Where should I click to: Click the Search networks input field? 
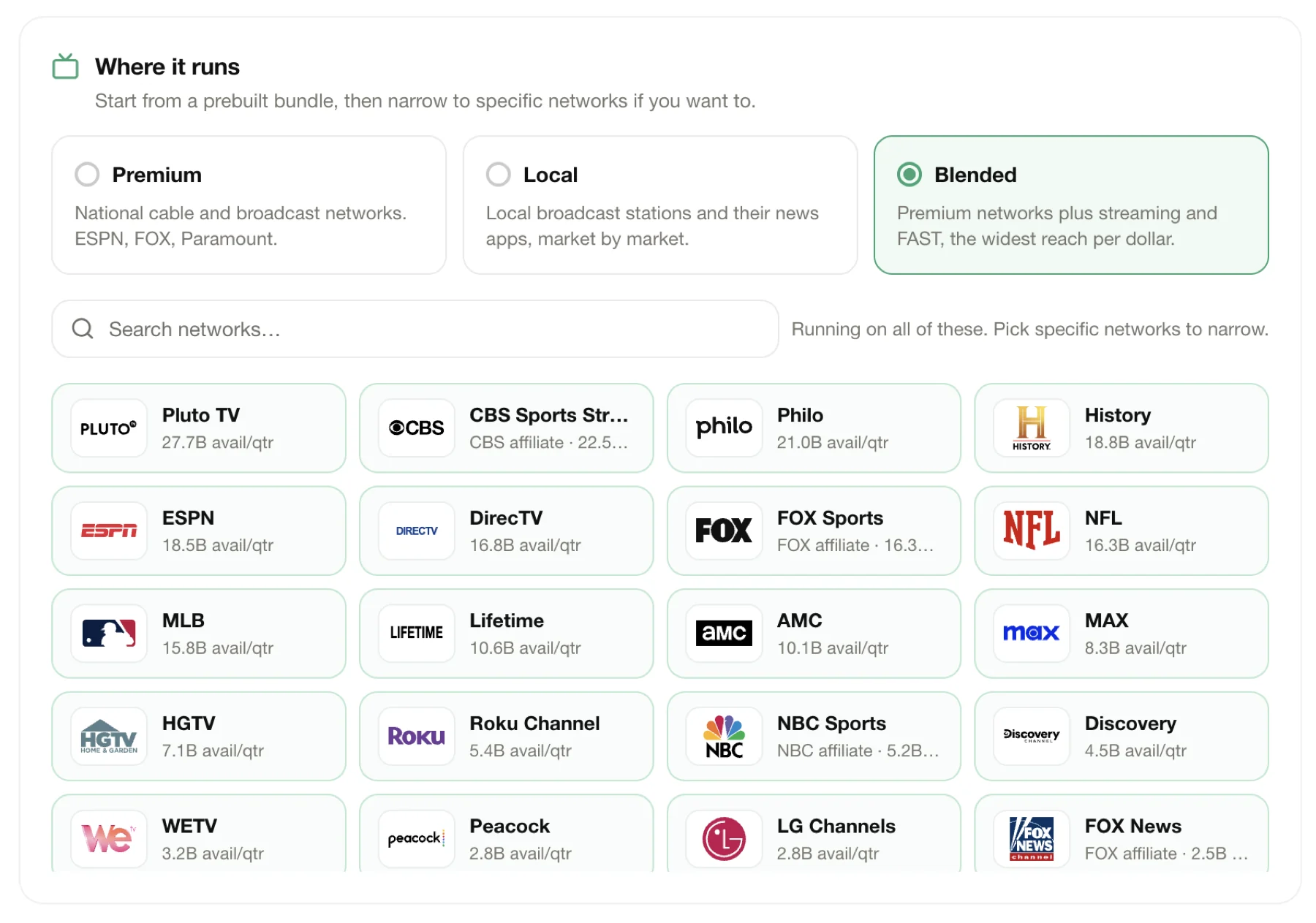pos(415,329)
